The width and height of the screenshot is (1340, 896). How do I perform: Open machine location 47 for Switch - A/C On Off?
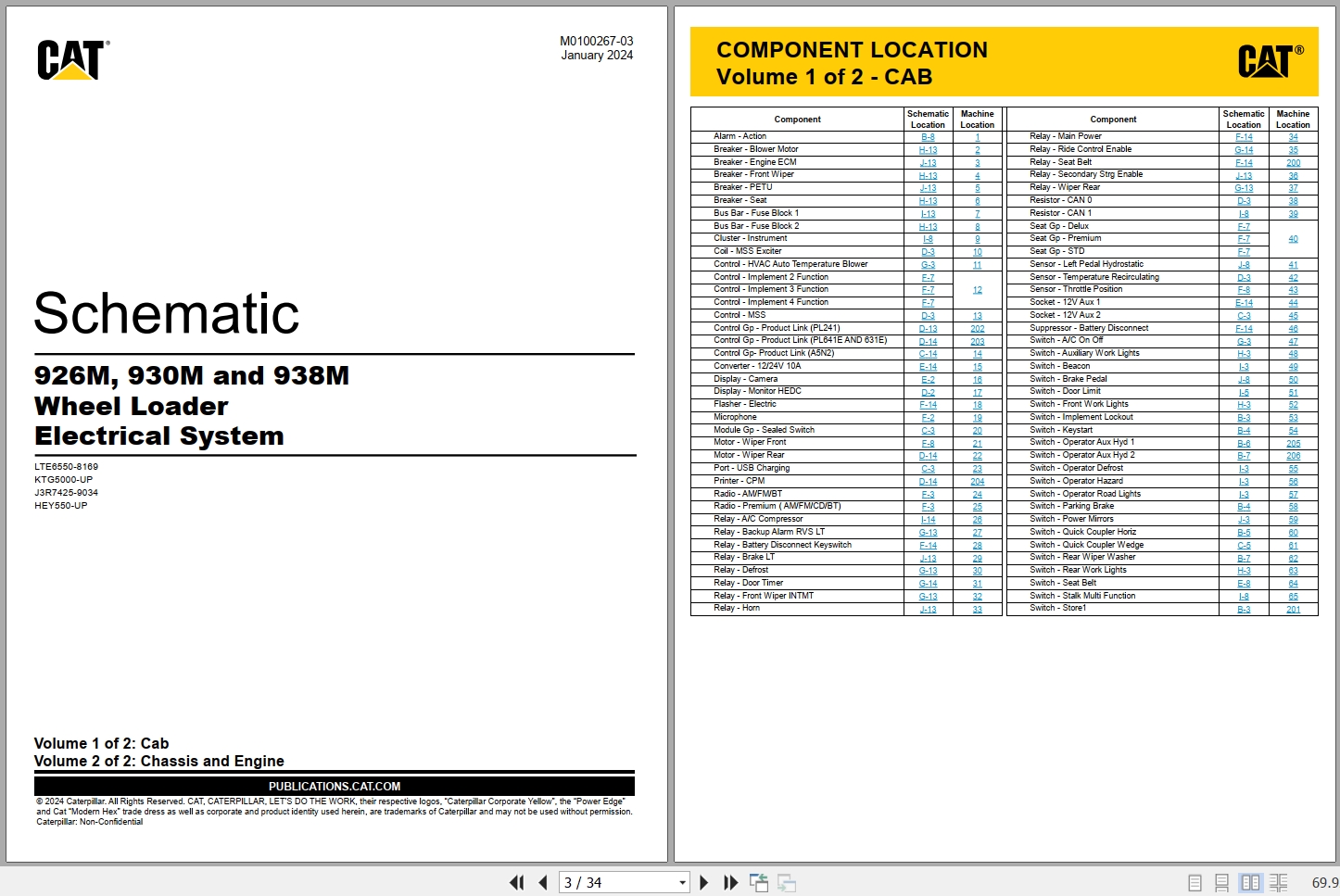click(1293, 342)
